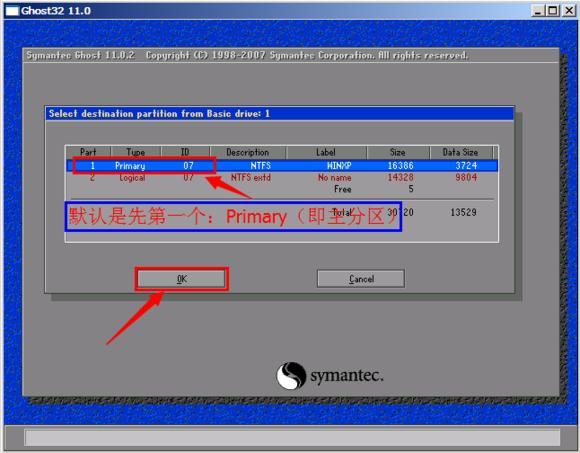The height and width of the screenshot is (453, 580).
Task: Maximize the Ghost32 window
Action: (553, 11)
